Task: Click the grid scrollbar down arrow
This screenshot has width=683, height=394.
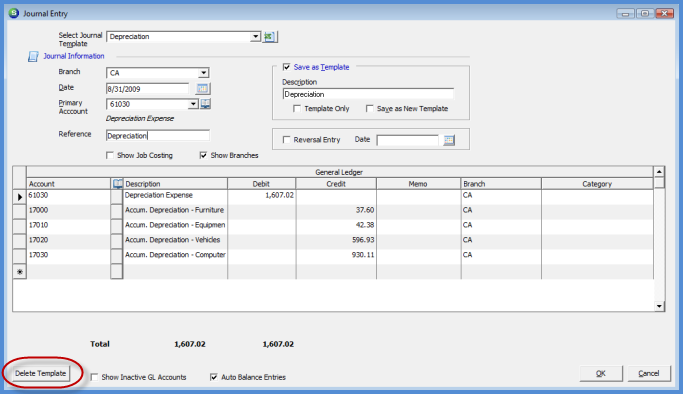Action: (x=659, y=306)
